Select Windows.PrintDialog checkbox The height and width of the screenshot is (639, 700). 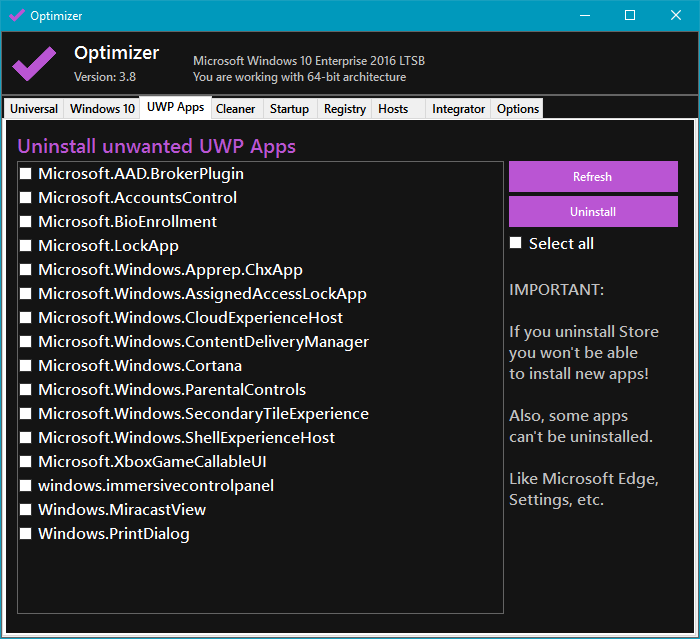[26, 534]
